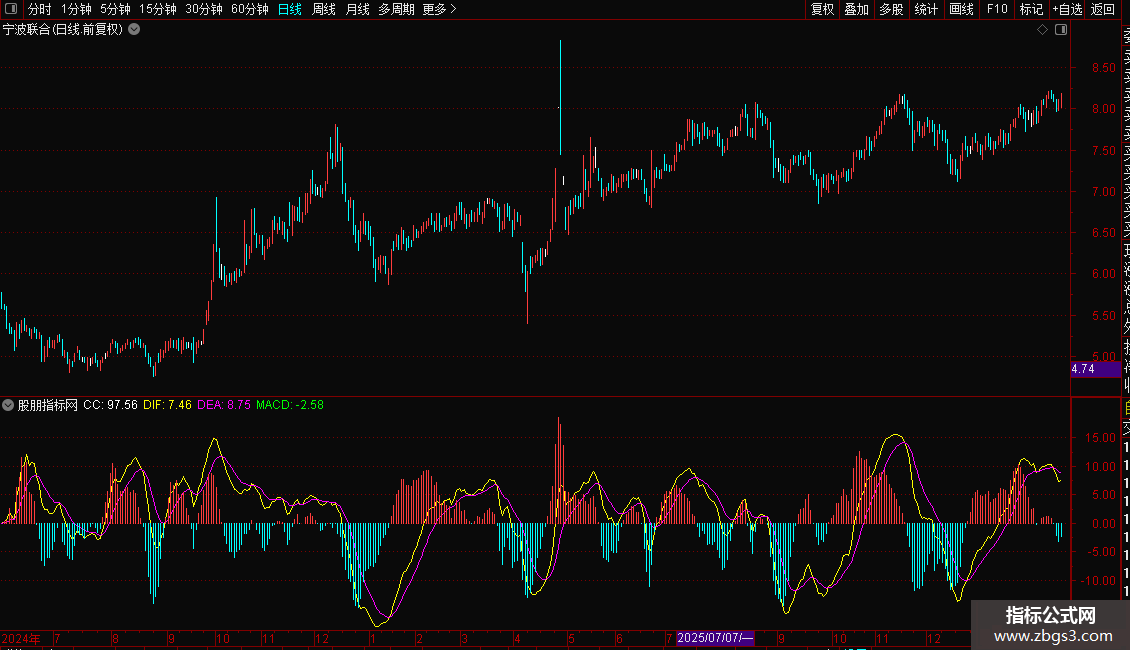Switch to 周线 weekly chart
Image resolution: width=1130 pixels, height=650 pixels.
click(x=324, y=9)
